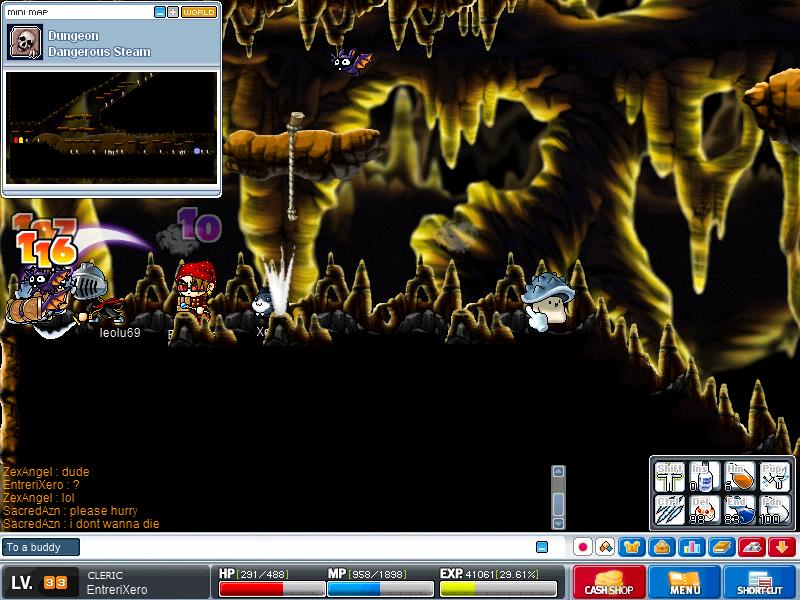Use the Pdn quick-slot white item
Screen dimensions: 800x600
click(774, 510)
